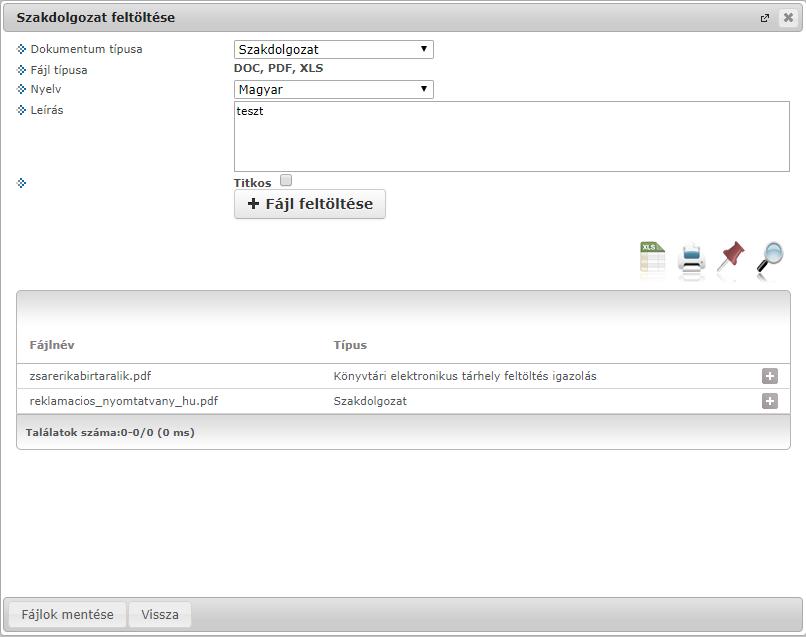The width and height of the screenshot is (806, 637).
Task: Select the zsarerikabirtaralik.pdf file name
Action: pos(90,376)
